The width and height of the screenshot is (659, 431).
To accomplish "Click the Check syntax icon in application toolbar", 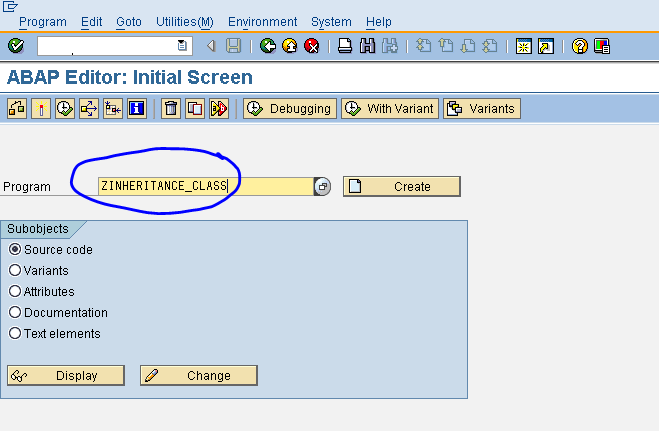I will coord(17,109).
